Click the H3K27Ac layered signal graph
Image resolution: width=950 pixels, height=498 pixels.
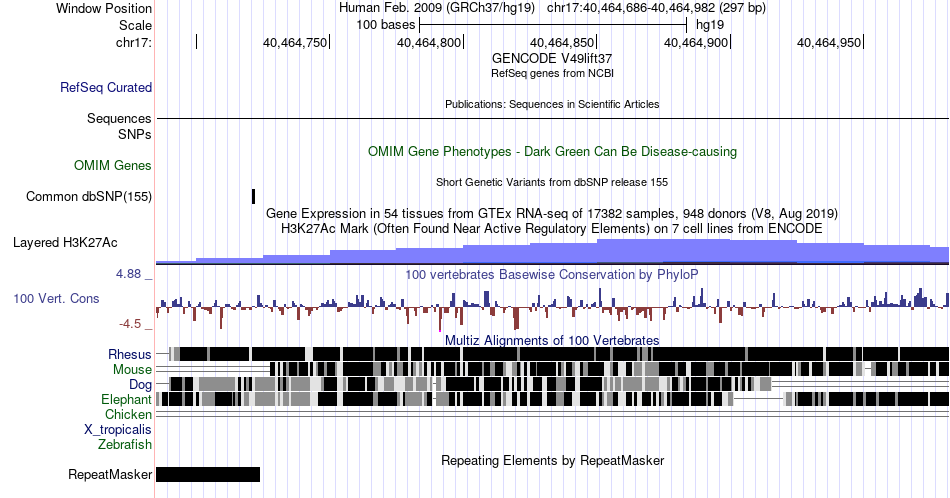tap(552, 252)
